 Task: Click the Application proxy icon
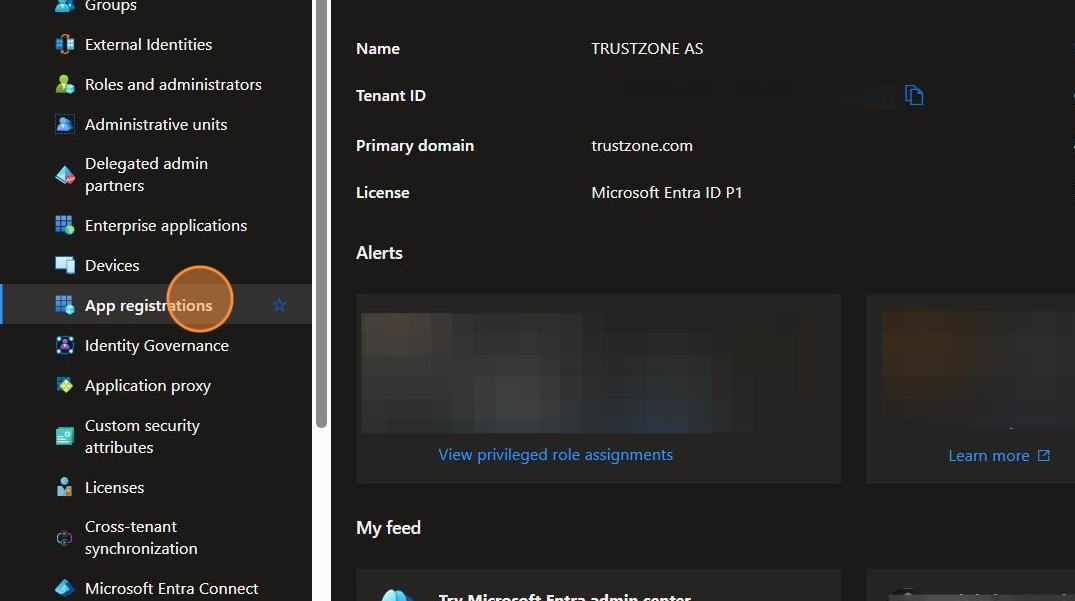pos(64,385)
